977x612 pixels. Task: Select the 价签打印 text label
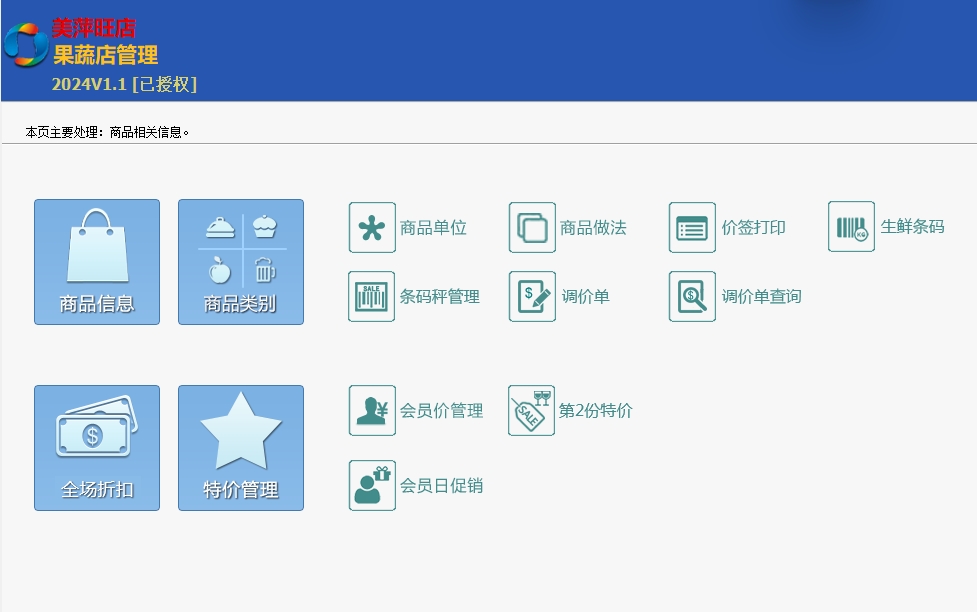coord(753,228)
